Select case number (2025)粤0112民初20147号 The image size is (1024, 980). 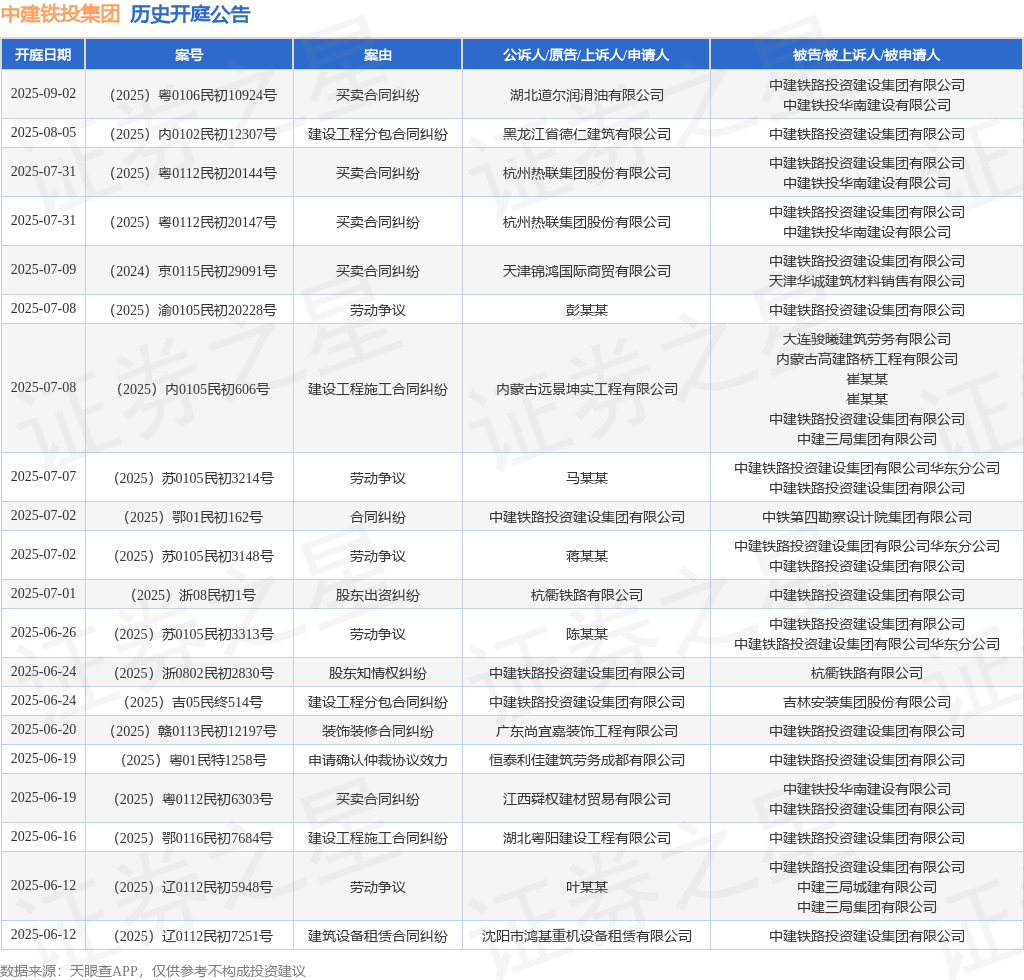coord(193,222)
